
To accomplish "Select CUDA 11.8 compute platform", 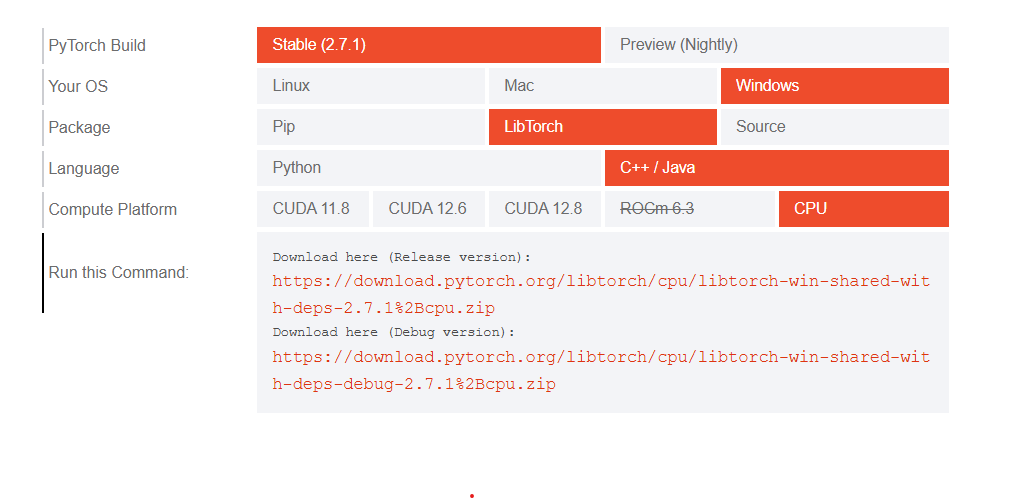I will pos(313,209).
